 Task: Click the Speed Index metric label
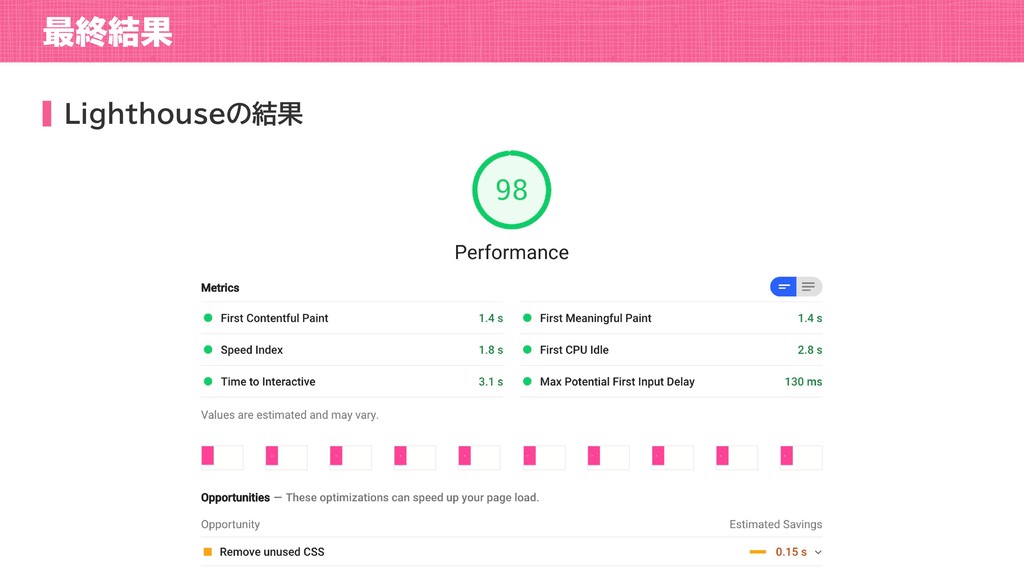click(251, 350)
